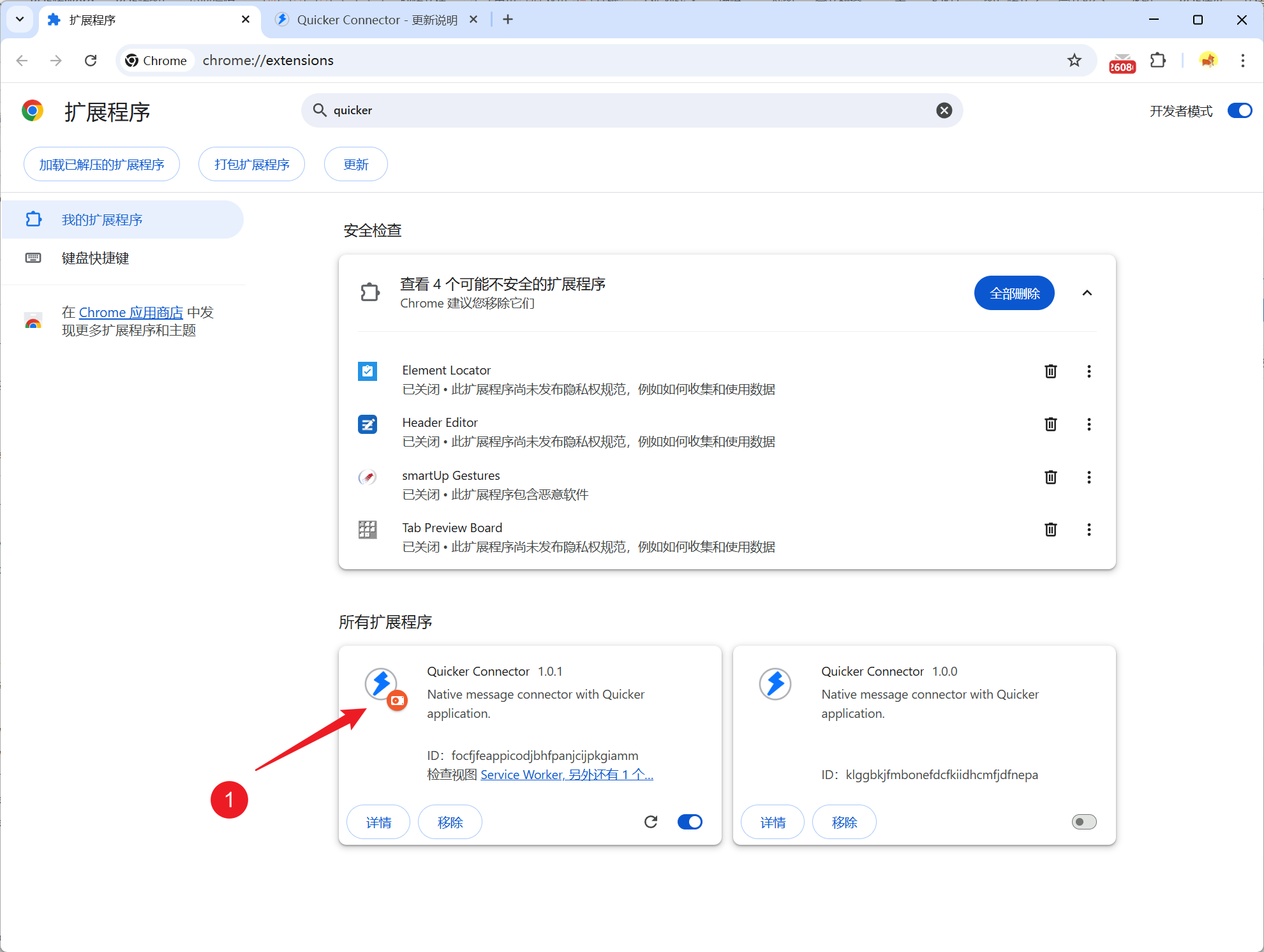
Task: Click the search extensions input field
Action: [632, 110]
